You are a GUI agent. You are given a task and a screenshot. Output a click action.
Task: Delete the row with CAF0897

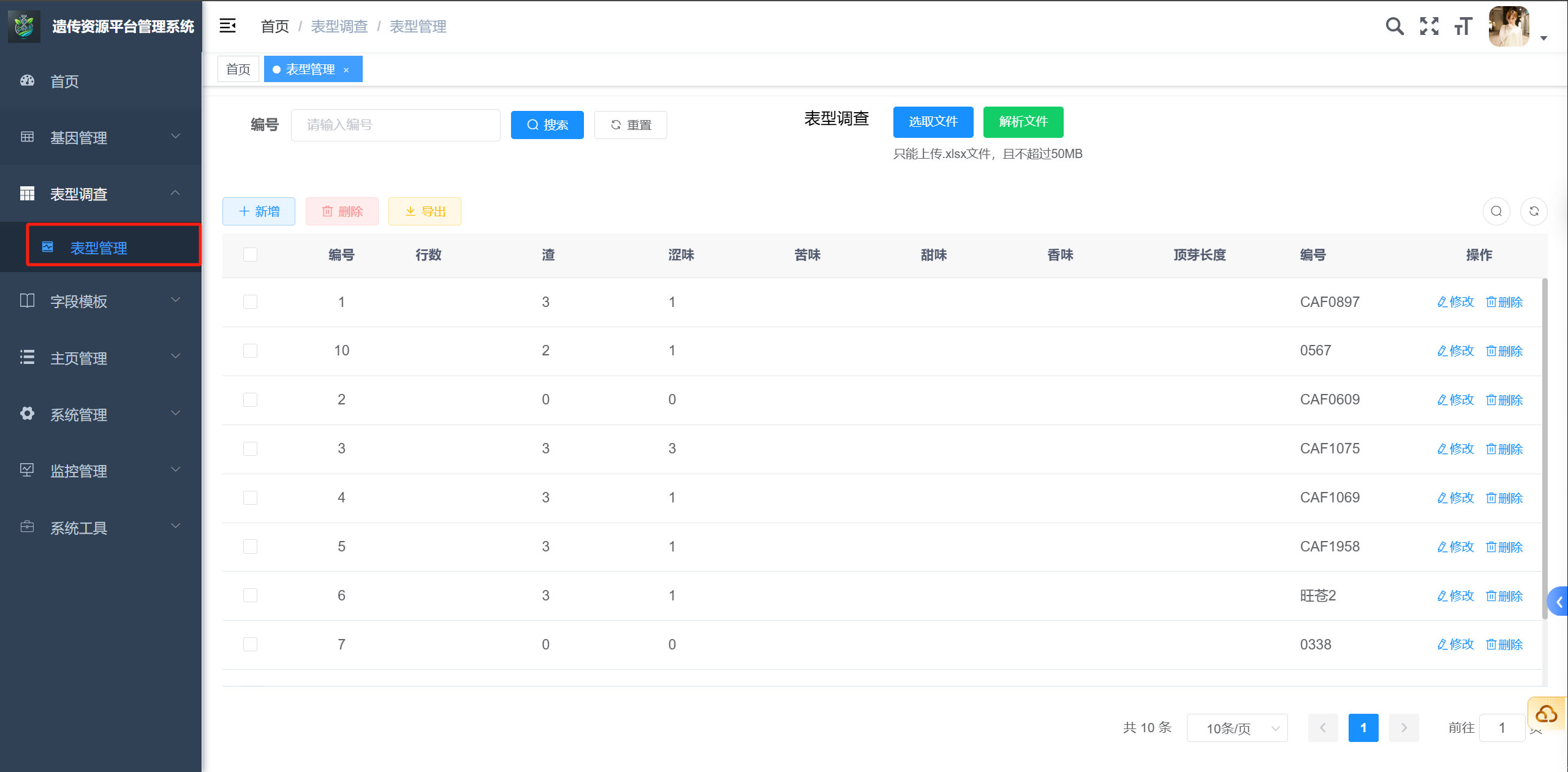[1504, 302]
